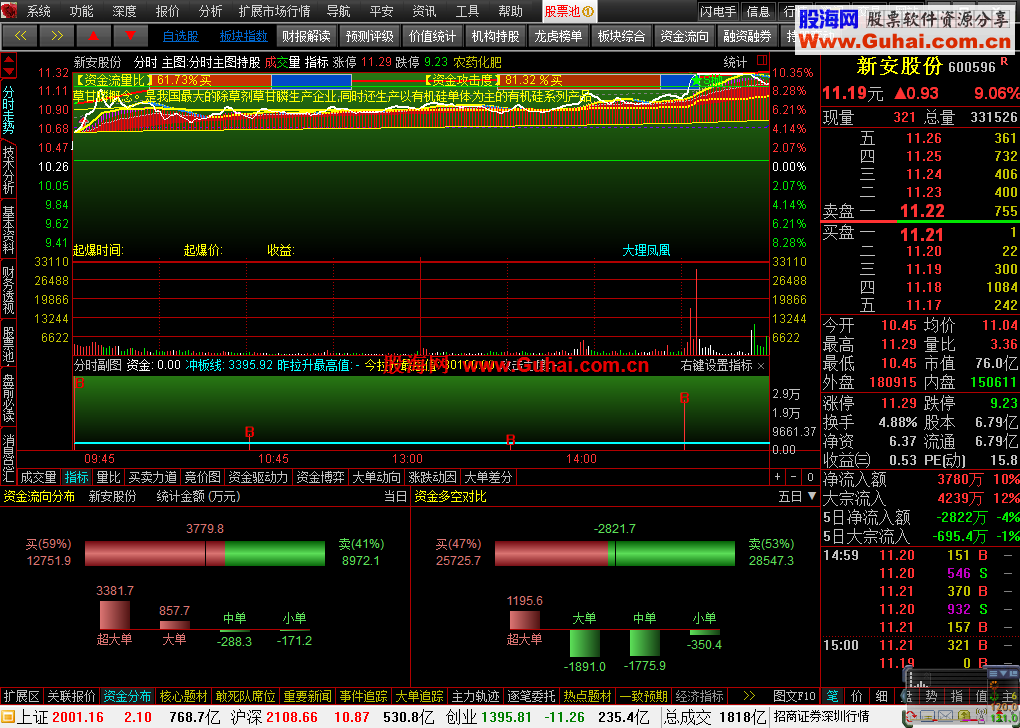Go back with the yellow << toolbar arrow
1020x728 pixels.
20,36
